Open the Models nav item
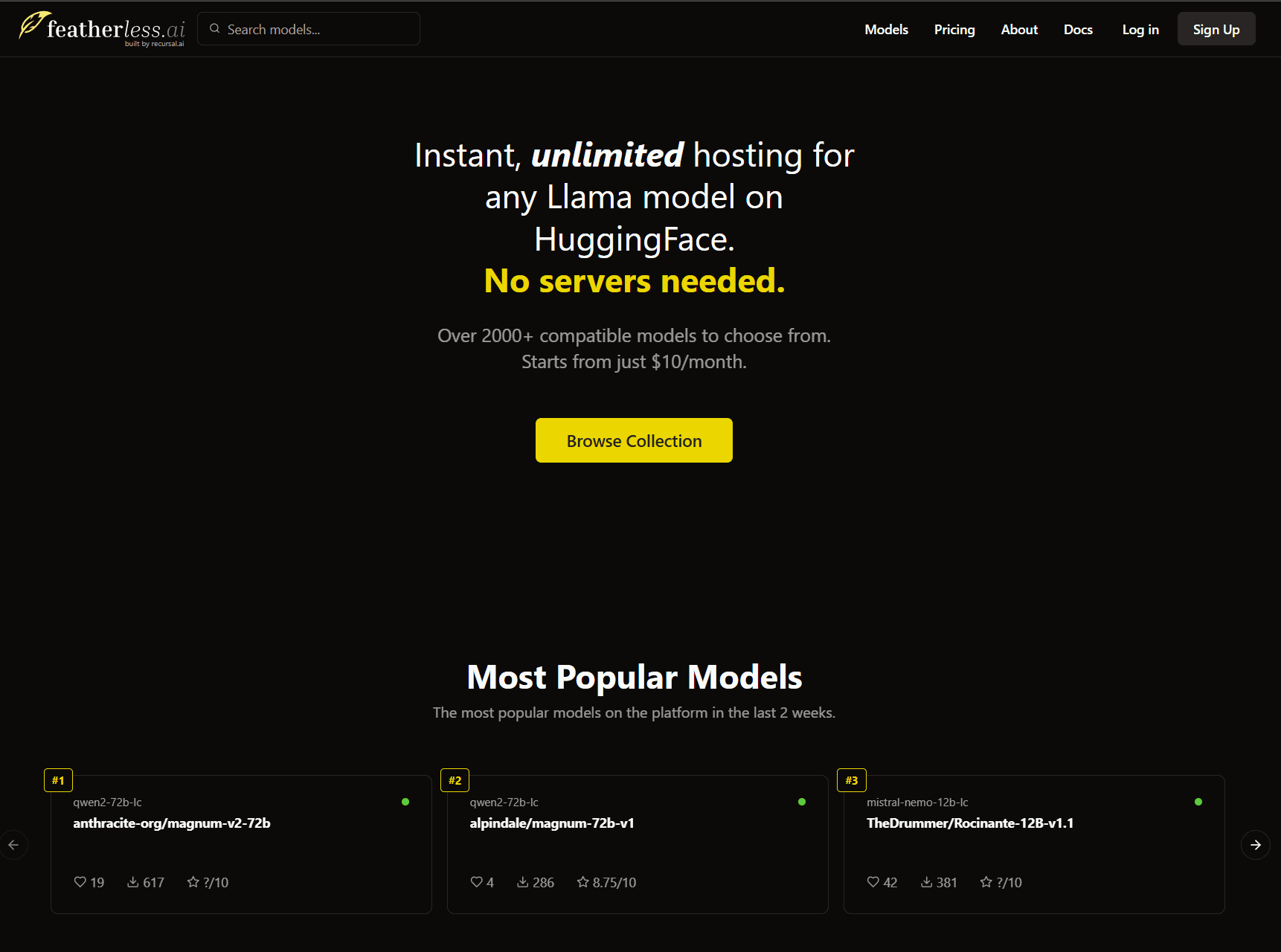This screenshot has width=1281, height=952. 886,29
